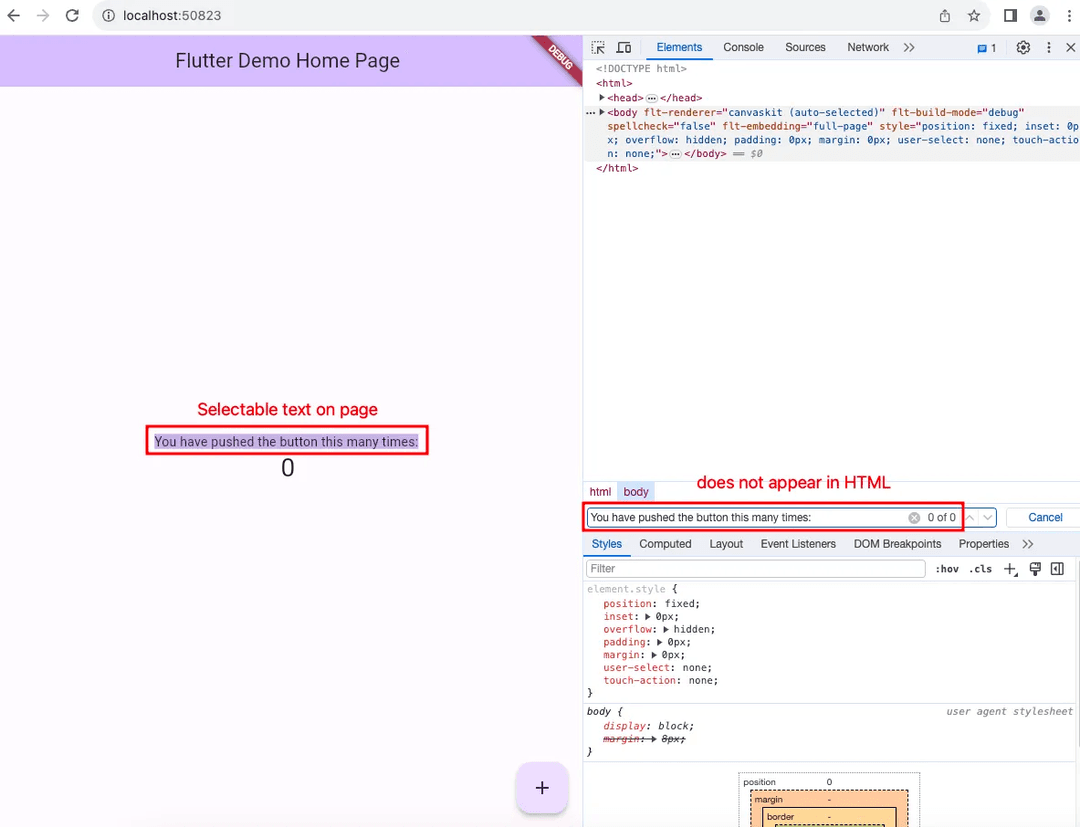
Task: Toggle the .cls class editor
Action: point(981,568)
